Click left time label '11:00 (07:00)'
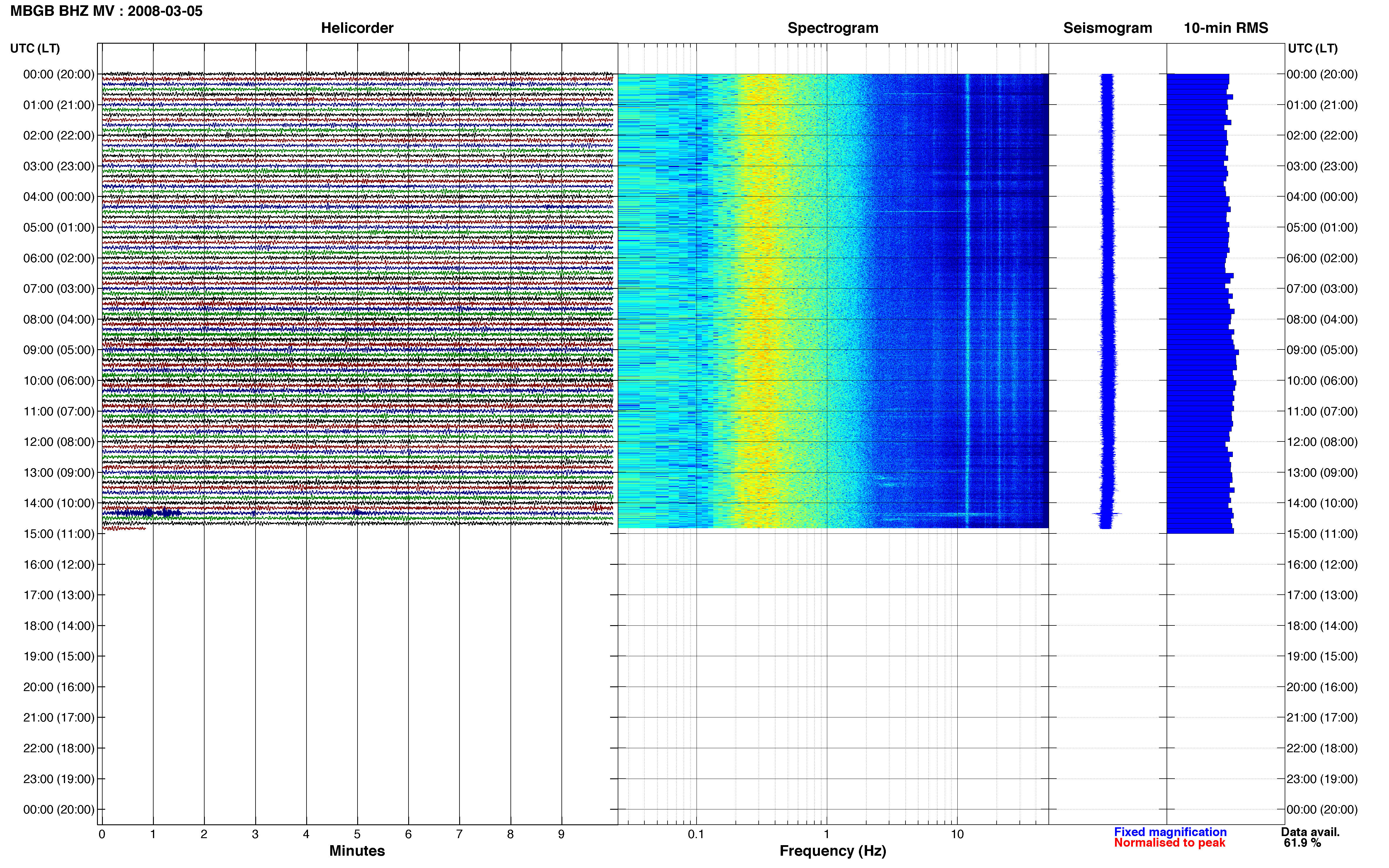1389x868 pixels. click(x=59, y=412)
